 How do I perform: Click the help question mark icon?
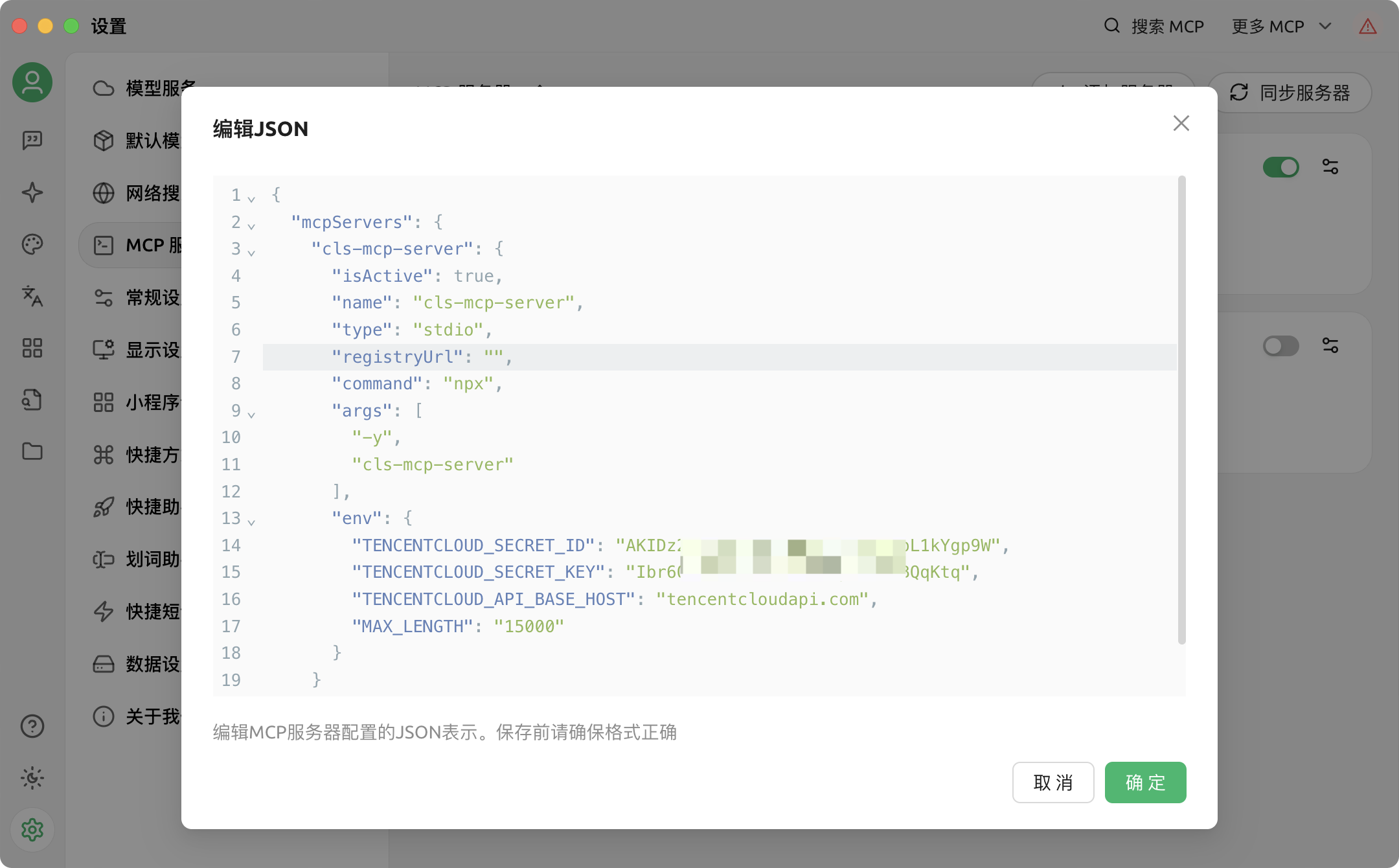pos(32,726)
